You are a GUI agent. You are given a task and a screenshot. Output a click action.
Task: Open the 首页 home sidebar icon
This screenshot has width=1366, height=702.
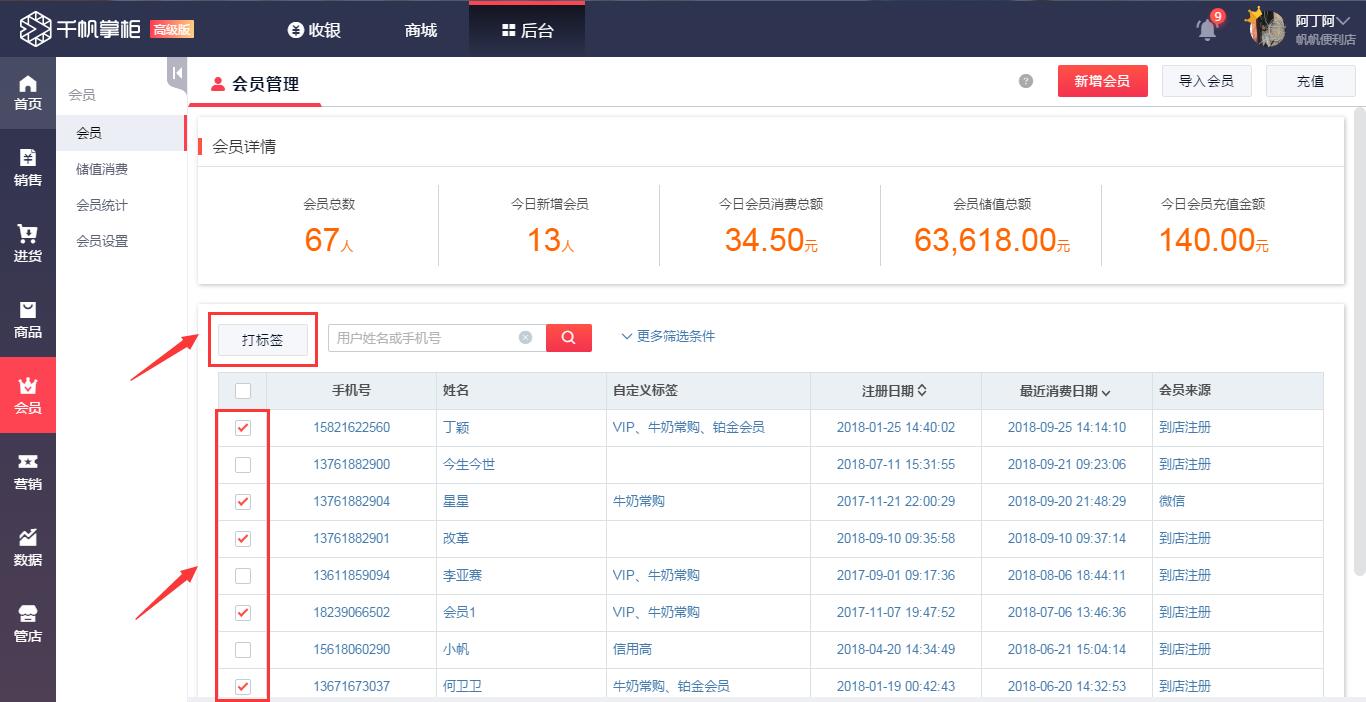28,93
